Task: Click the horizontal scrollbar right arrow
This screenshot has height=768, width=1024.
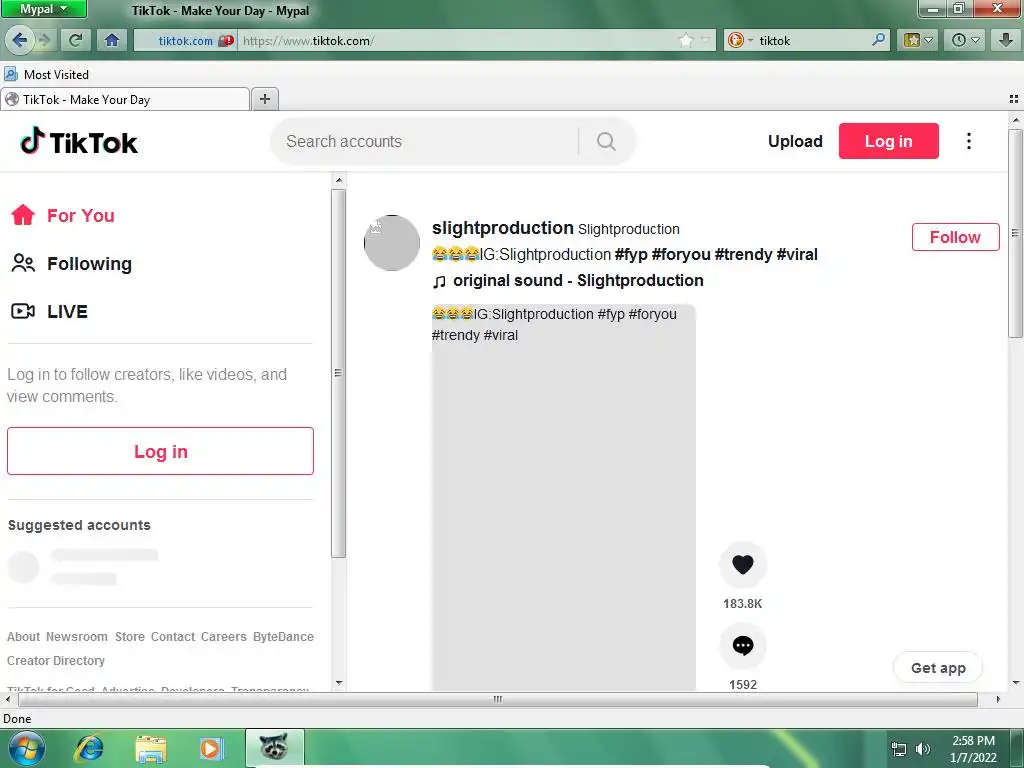Action: coord(998,699)
